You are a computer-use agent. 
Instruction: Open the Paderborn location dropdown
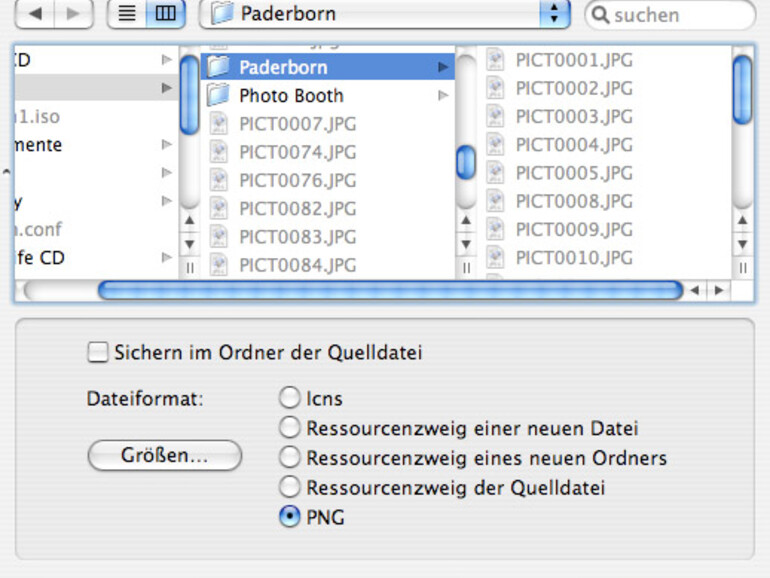(554, 14)
